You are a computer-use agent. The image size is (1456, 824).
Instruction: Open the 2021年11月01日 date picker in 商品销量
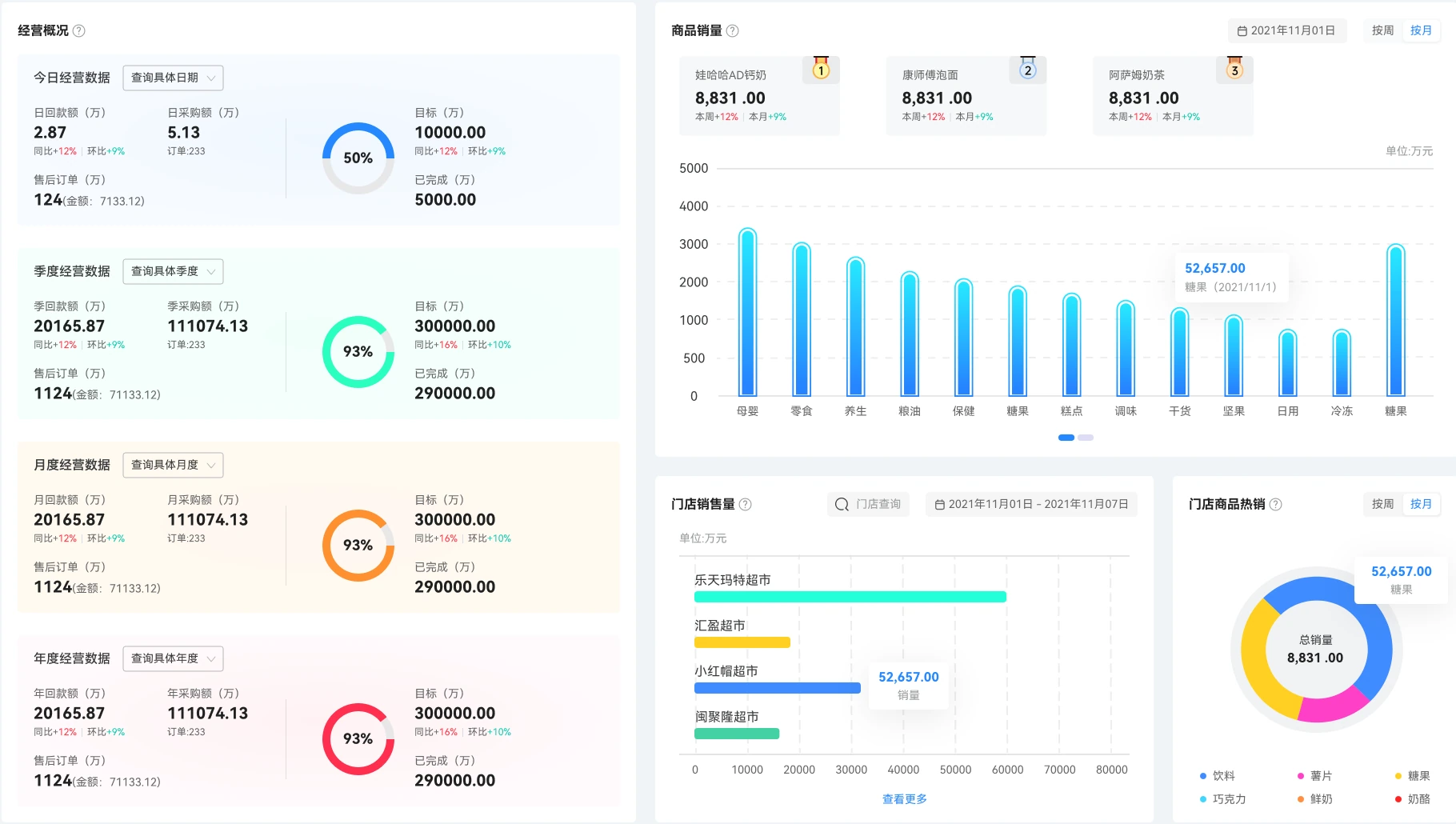pyautogui.click(x=1287, y=30)
